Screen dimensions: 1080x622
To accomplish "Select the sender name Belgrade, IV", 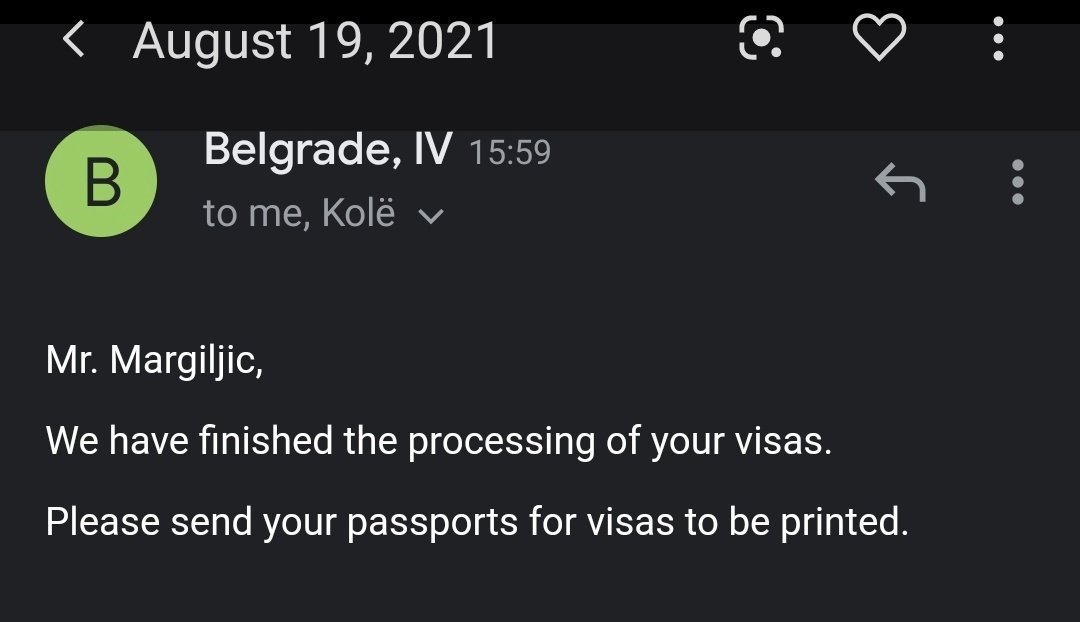I will (328, 149).
